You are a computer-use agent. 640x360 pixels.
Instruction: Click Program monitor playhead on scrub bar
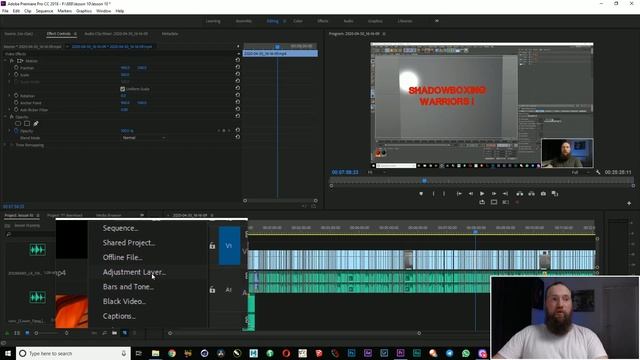tap(424, 180)
